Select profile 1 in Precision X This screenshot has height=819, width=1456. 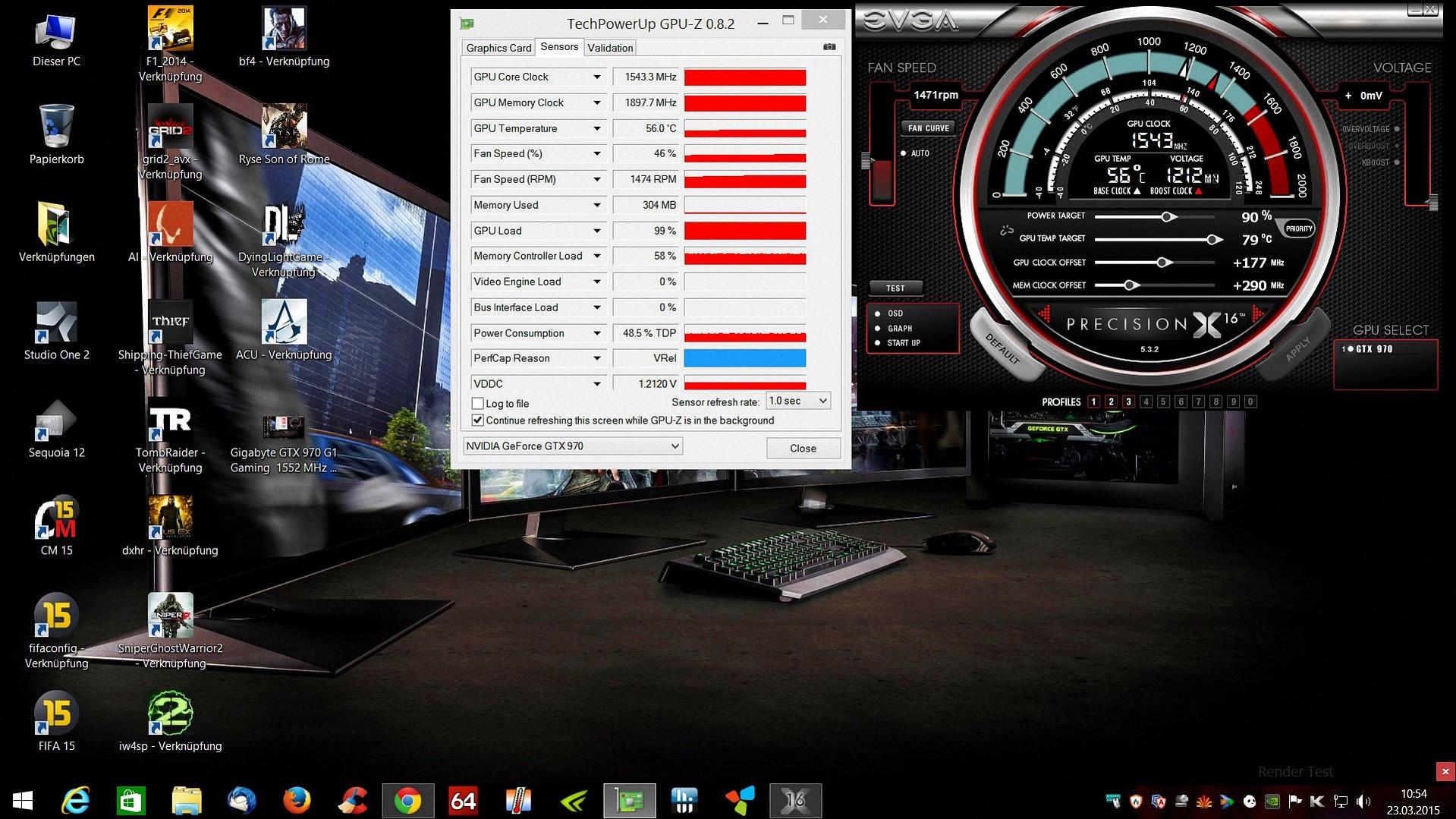1093,402
